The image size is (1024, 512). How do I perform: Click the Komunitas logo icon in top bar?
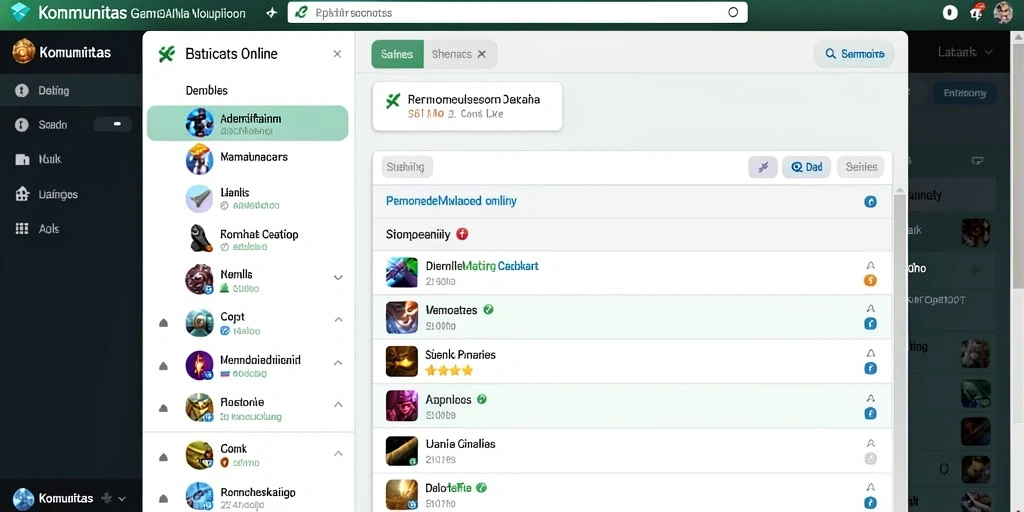click(20, 12)
